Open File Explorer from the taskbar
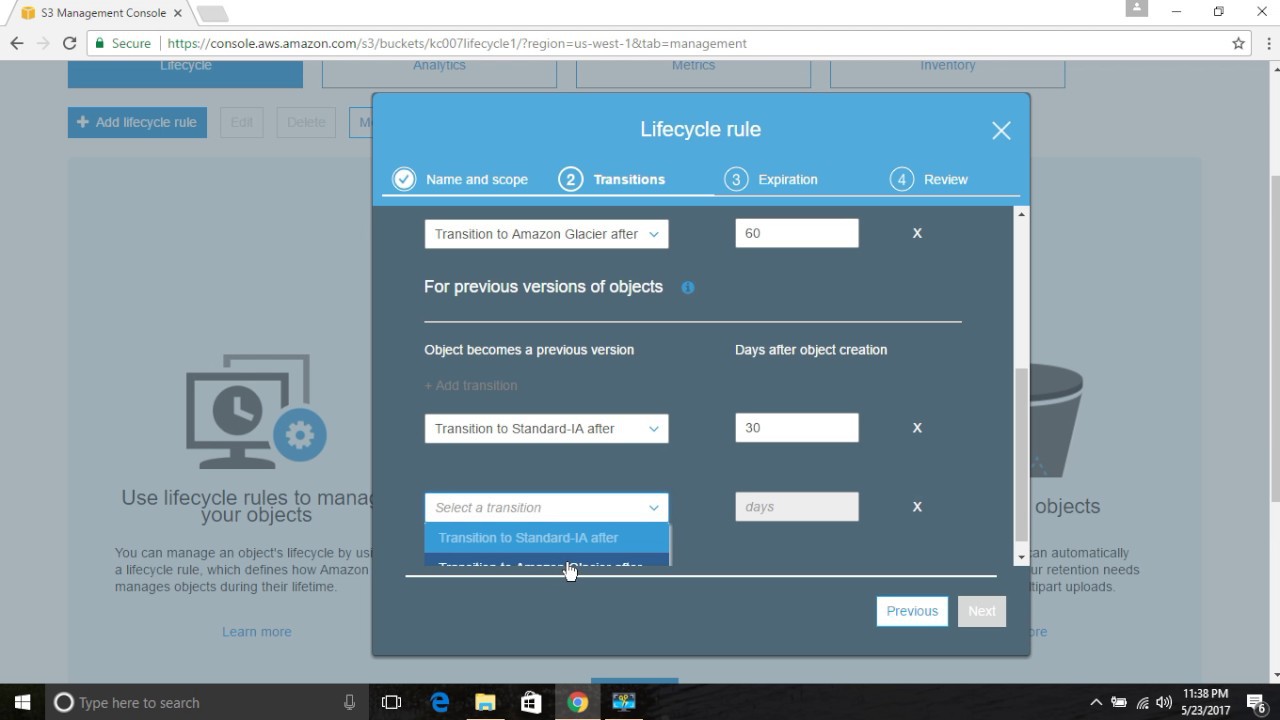Viewport: 1280px width, 720px height. coord(485,702)
